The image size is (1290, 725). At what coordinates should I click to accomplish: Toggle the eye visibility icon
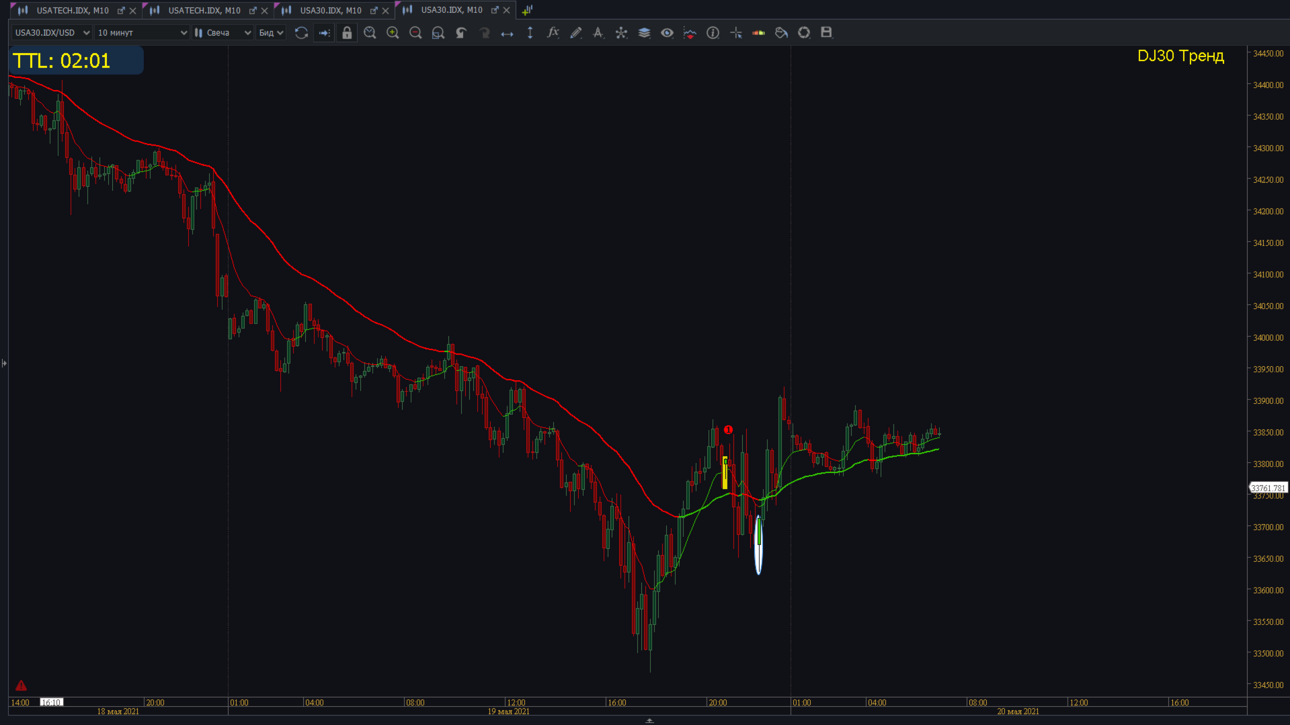[x=667, y=33]
